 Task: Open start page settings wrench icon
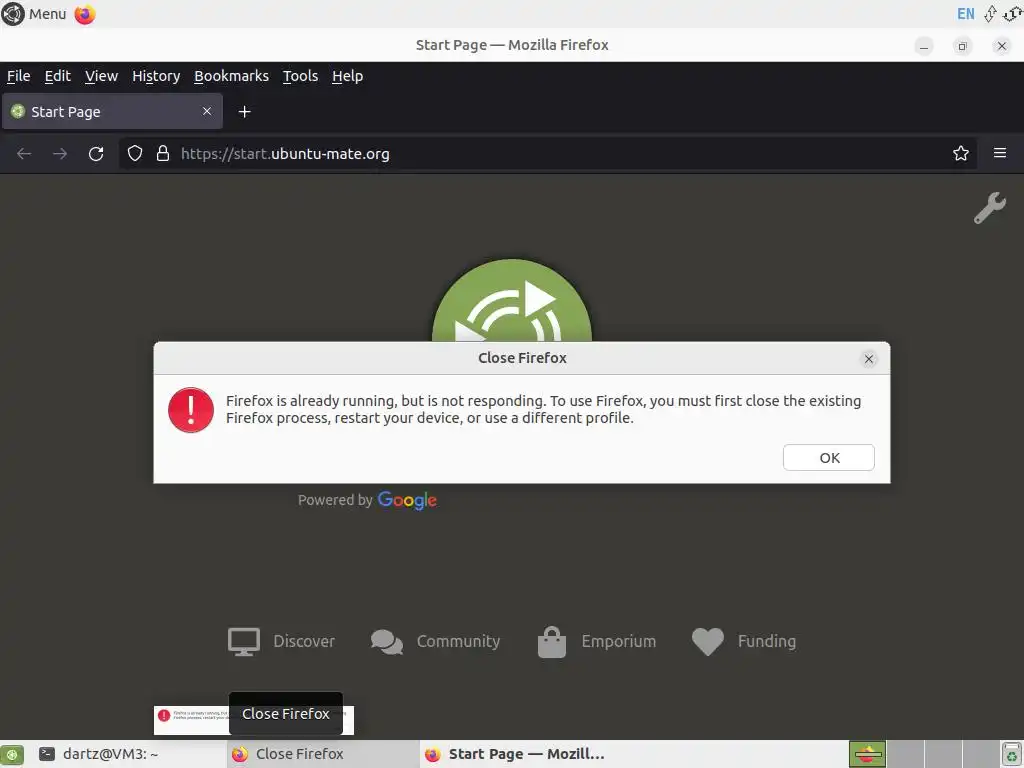[x=990, y=208]
